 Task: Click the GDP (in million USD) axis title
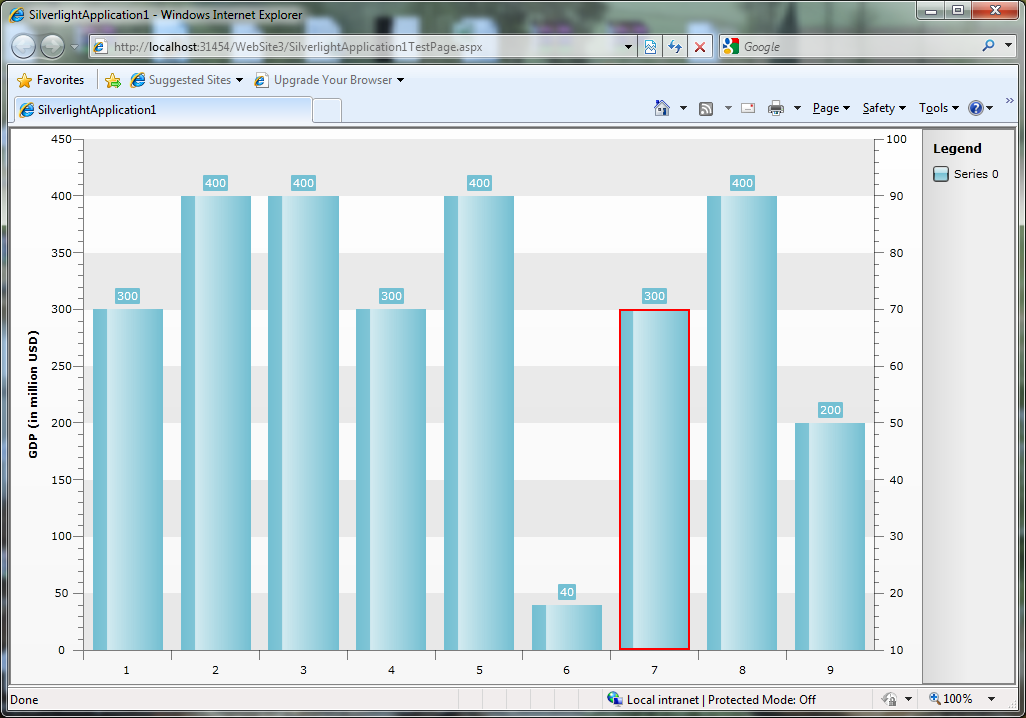tap(33, 394)
